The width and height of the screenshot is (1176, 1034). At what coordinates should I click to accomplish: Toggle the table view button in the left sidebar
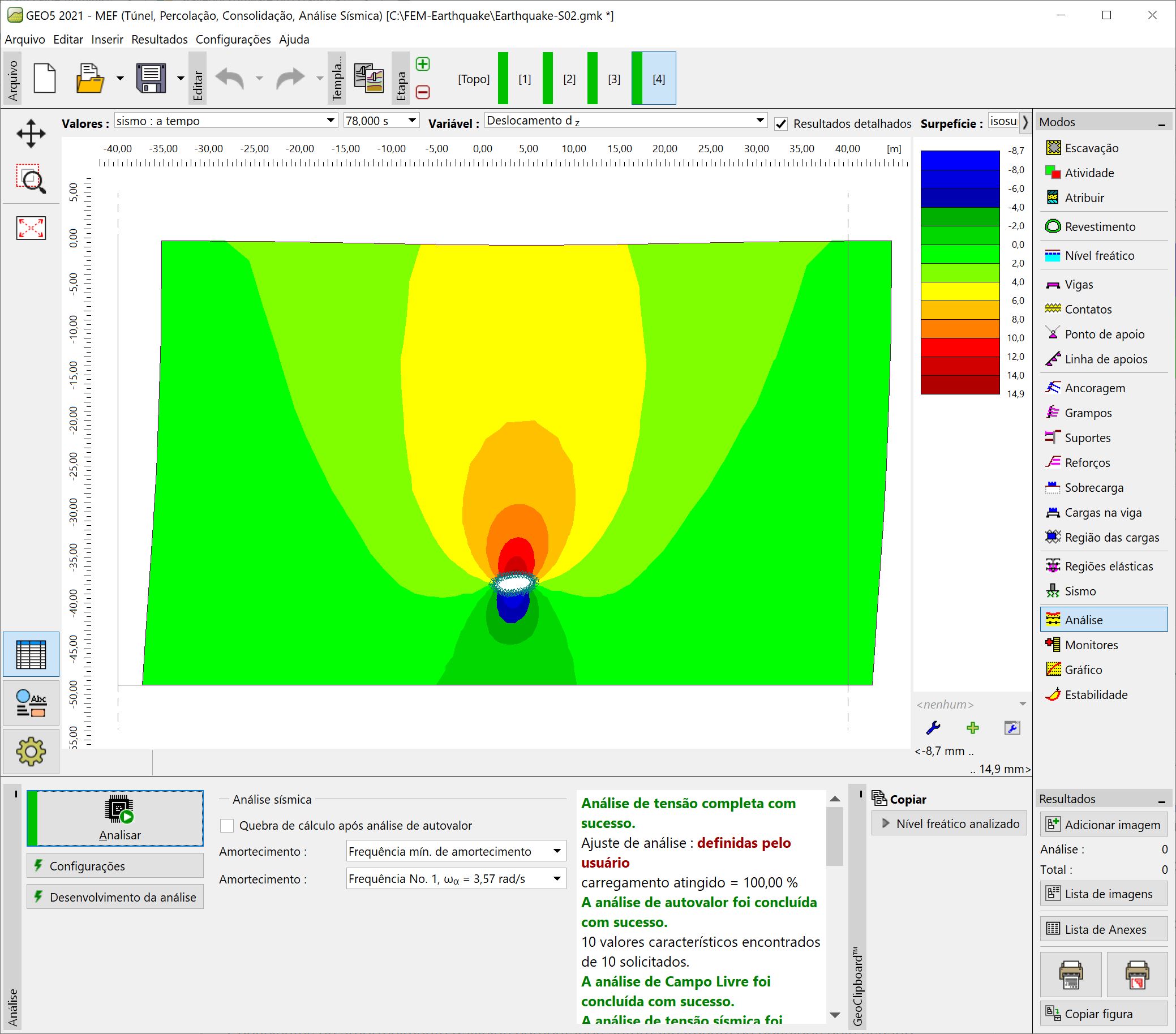click(x=31, y=654)
